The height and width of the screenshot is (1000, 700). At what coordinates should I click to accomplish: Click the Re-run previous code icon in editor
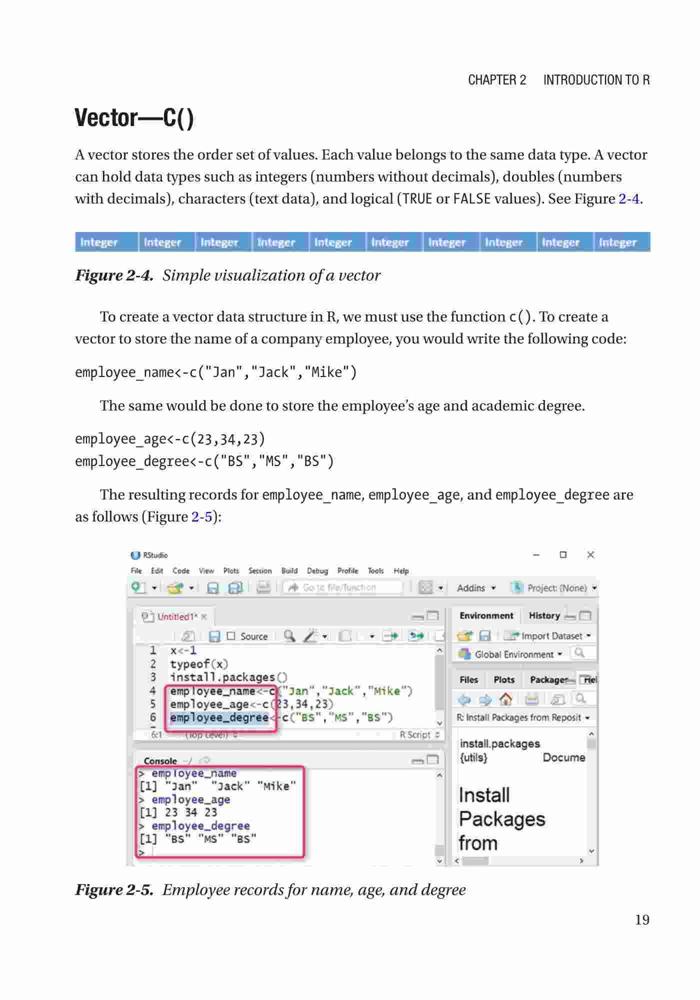(x=416, y=636)
